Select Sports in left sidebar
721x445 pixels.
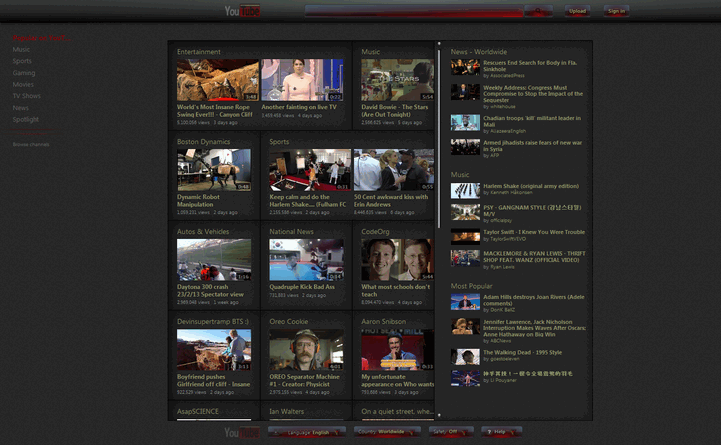tap(22, 61)
